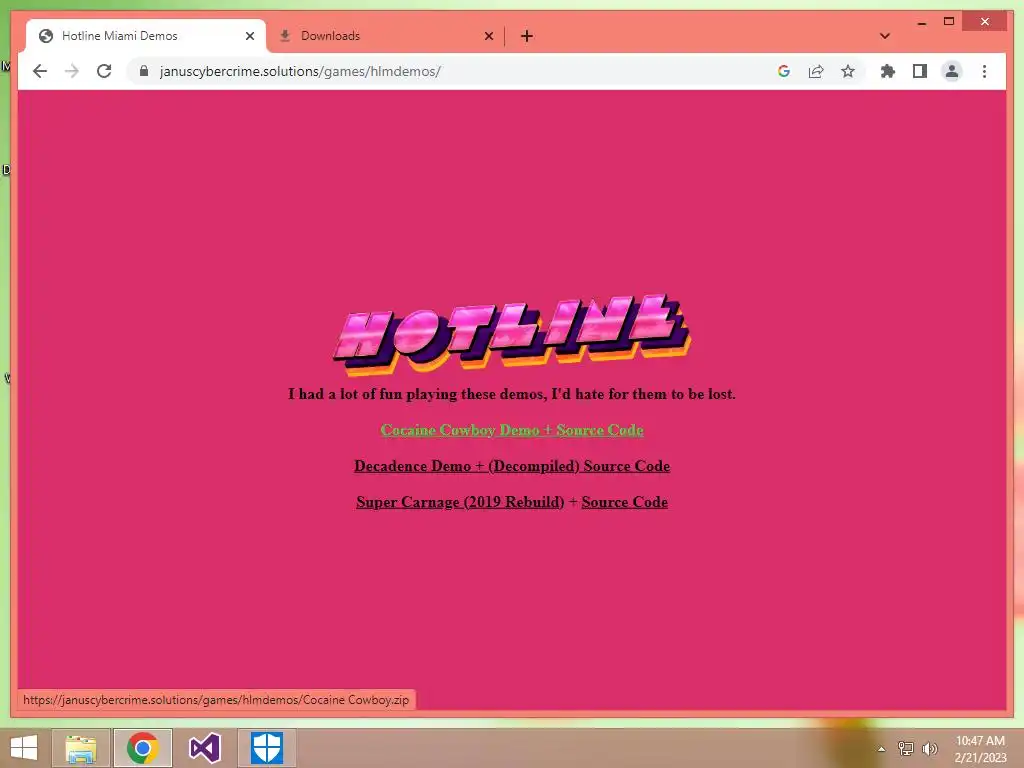Click the Chrome taskbar icon
This screenshot has height=768, width=1024.
tap(143, 748)
